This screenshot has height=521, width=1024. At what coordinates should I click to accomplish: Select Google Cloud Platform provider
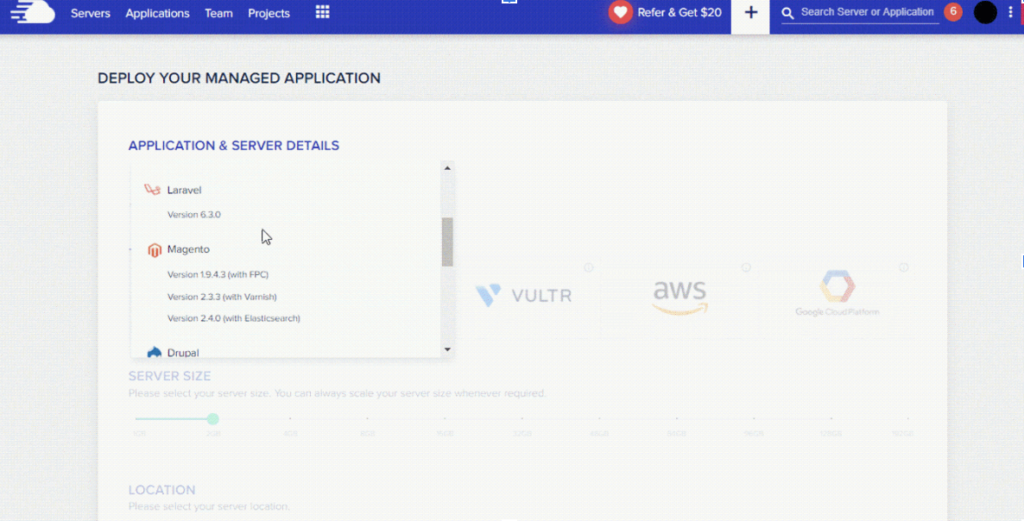(837, 293)
